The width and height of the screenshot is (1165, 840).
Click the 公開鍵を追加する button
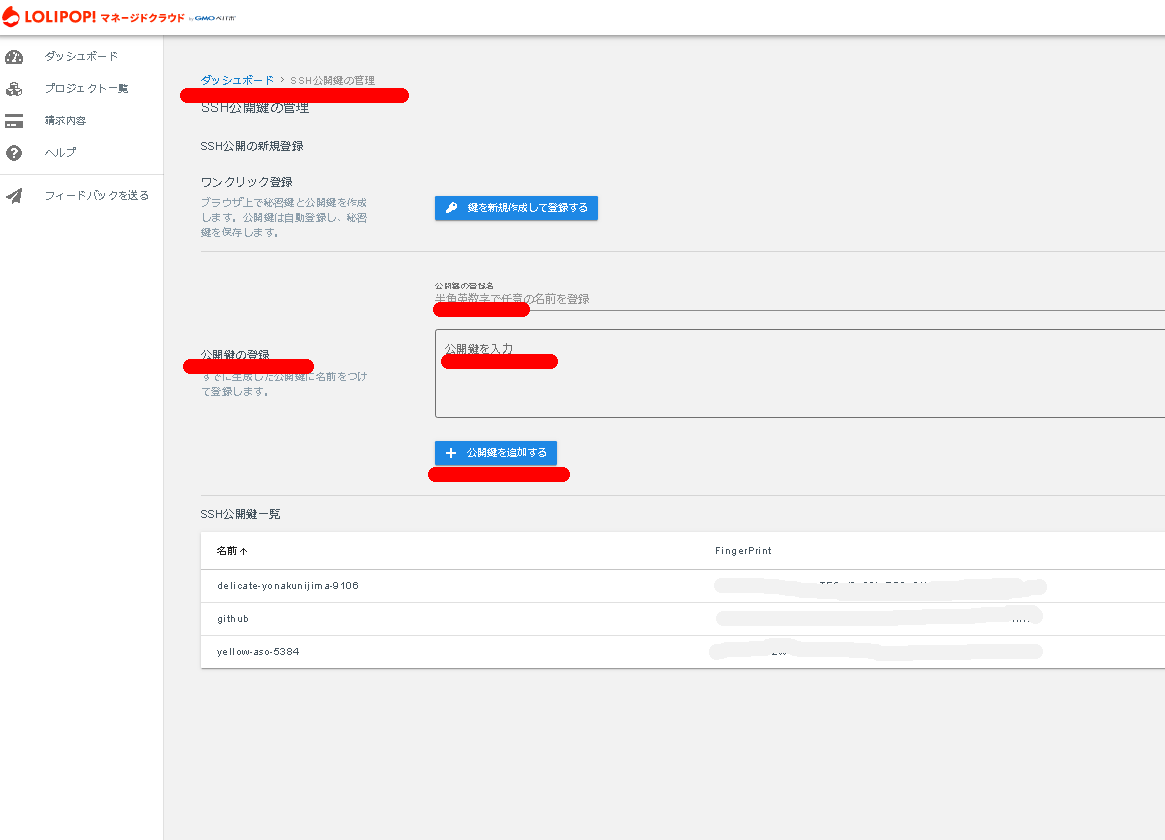496,452
